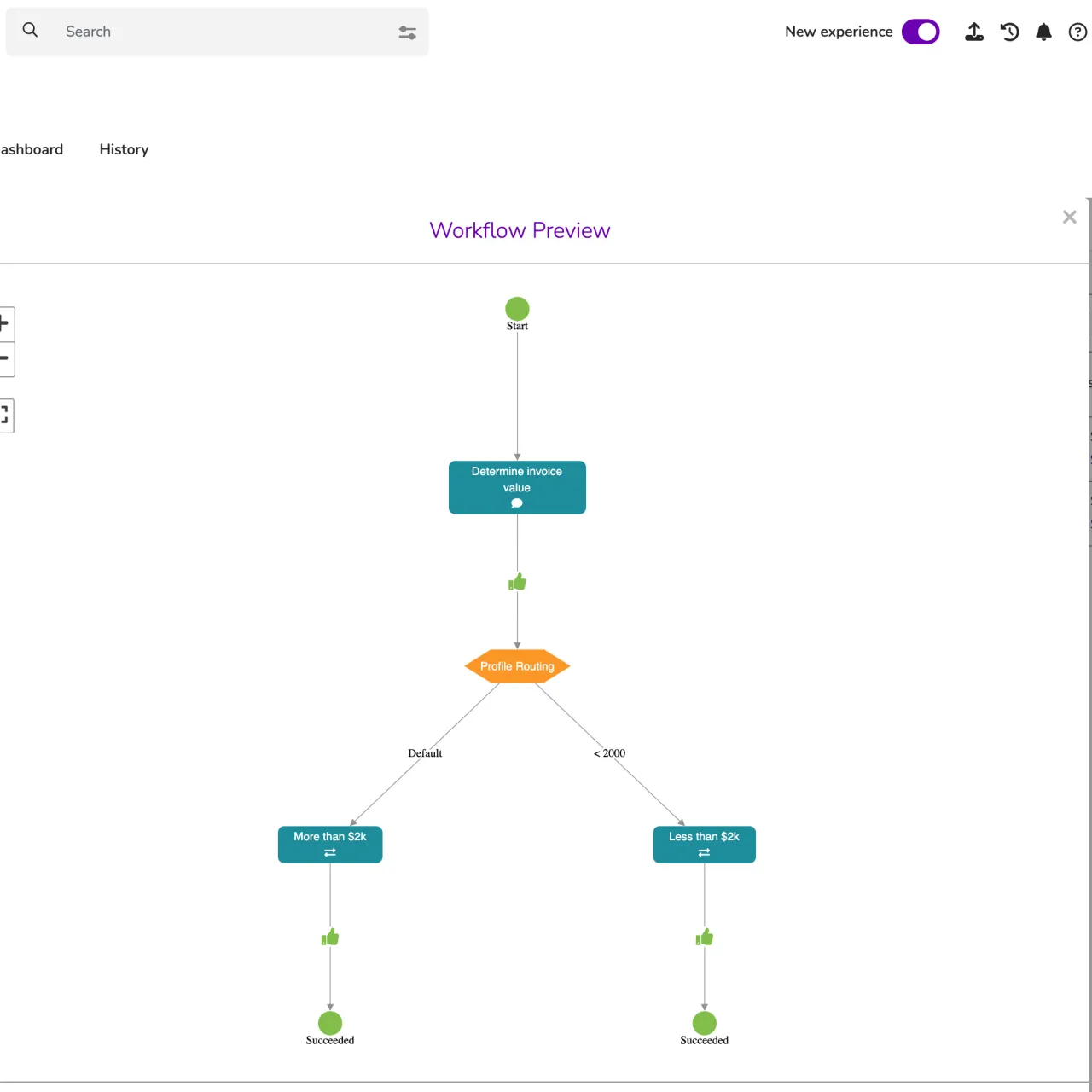The height and width of the screenshot is (1092, 1092).
Task: Switch to the Dashboard tab
Action: [32, 149]
